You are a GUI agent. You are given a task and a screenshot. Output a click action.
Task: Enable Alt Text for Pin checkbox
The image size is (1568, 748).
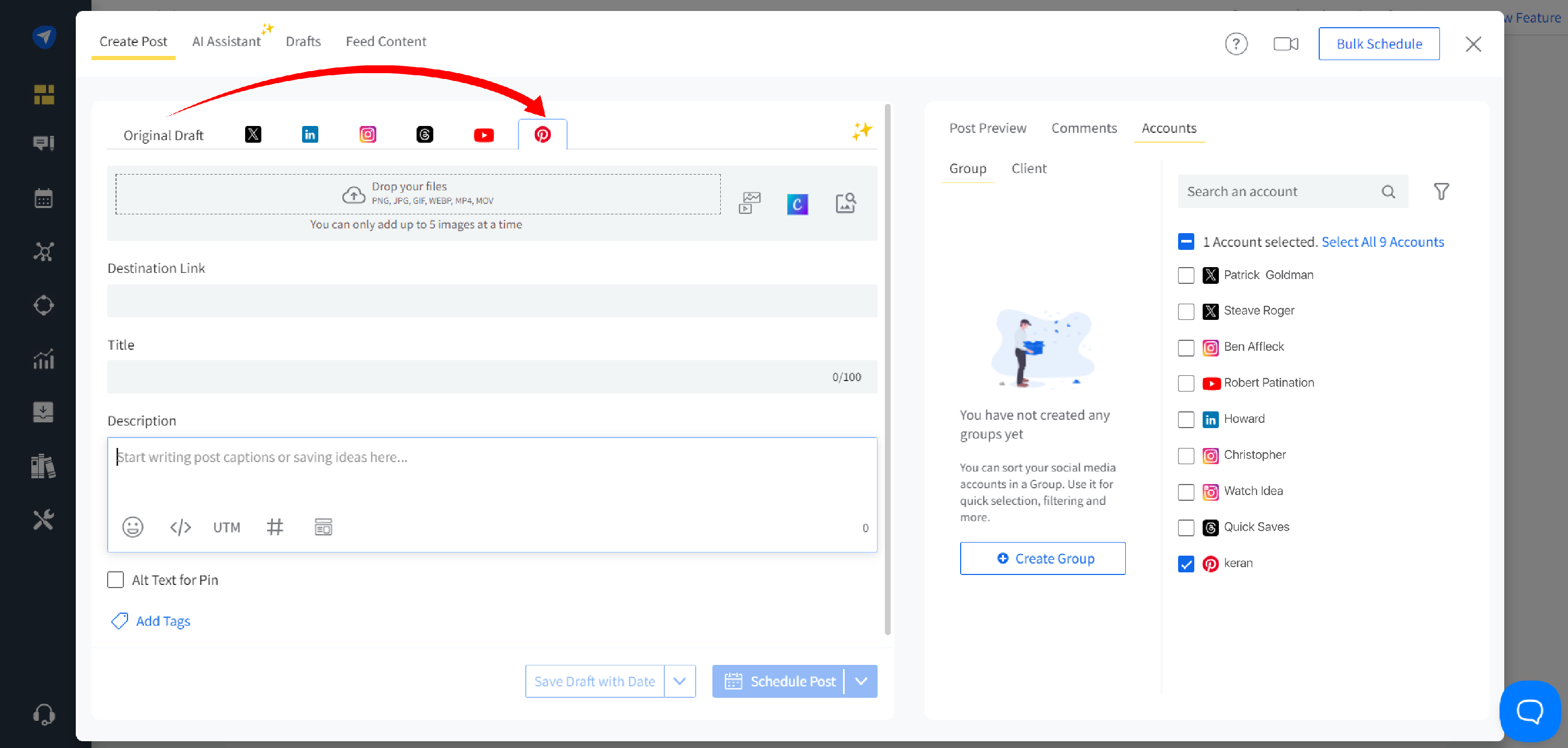tap(116, 579)
